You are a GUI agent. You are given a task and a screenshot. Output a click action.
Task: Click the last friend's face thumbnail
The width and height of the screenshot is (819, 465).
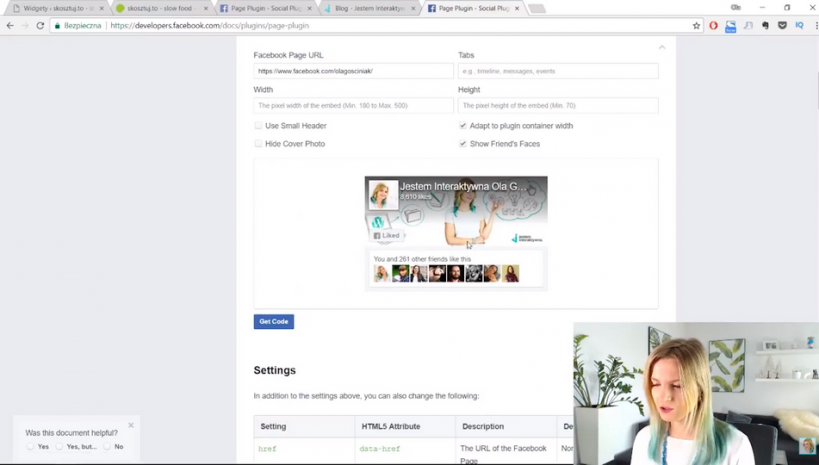[510, 273]
